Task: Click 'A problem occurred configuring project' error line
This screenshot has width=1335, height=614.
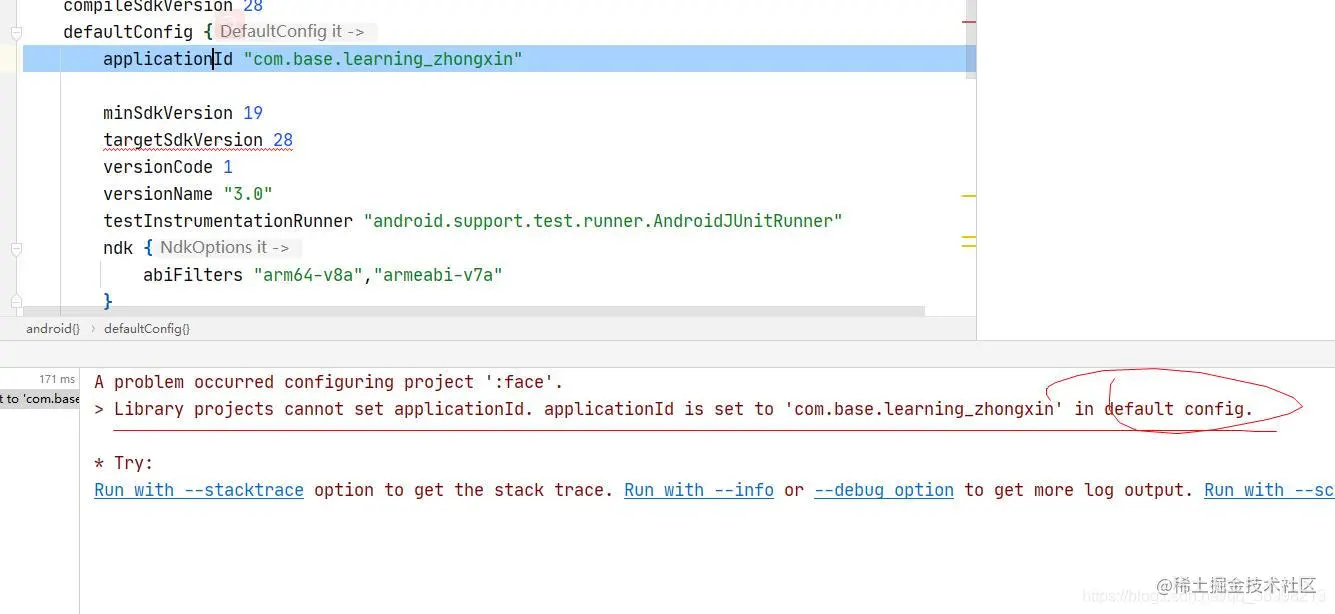Action: [329, 382]
